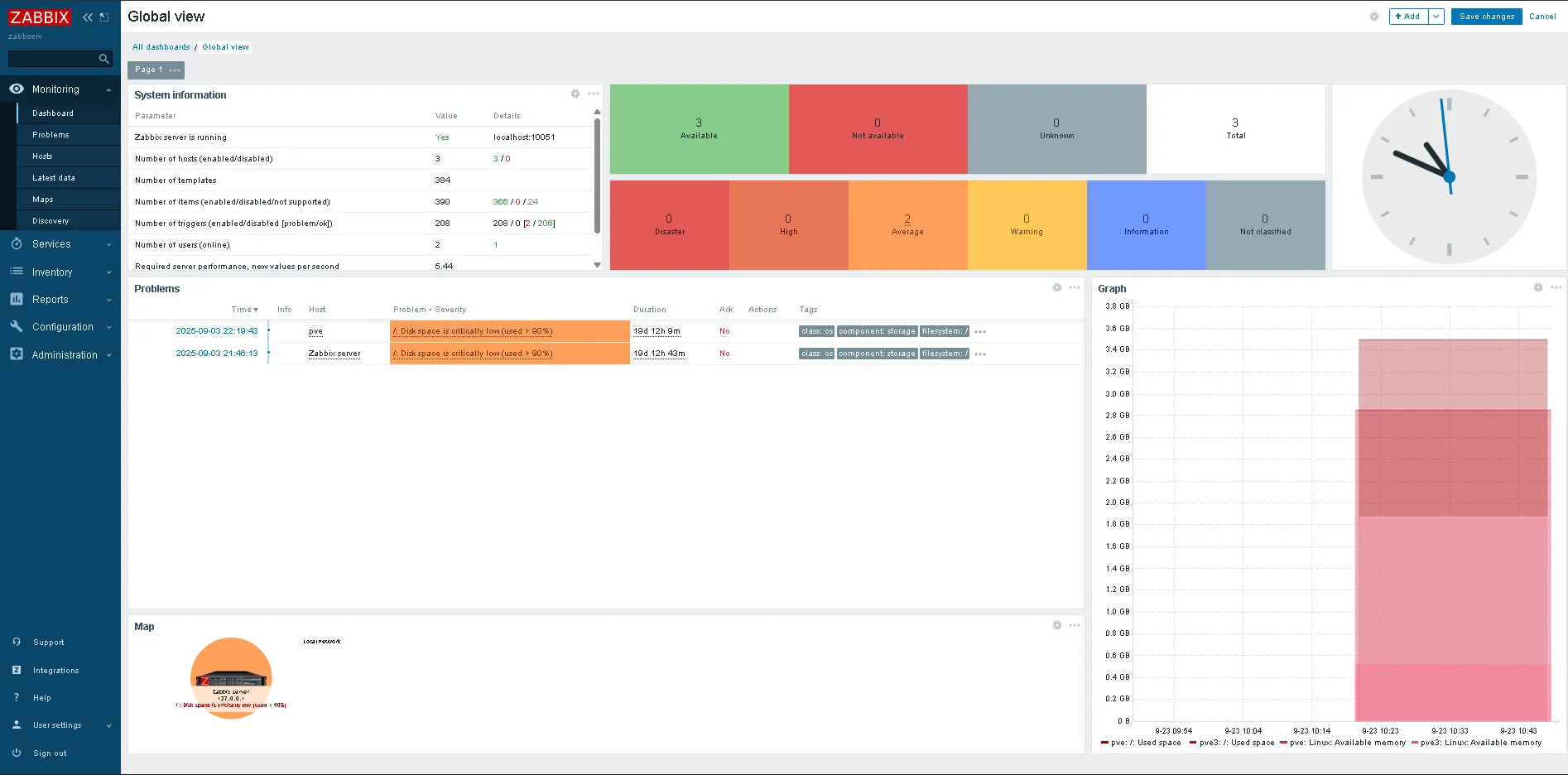Expand the Administration menu section

pyautogui.click(x=108, y=355)
